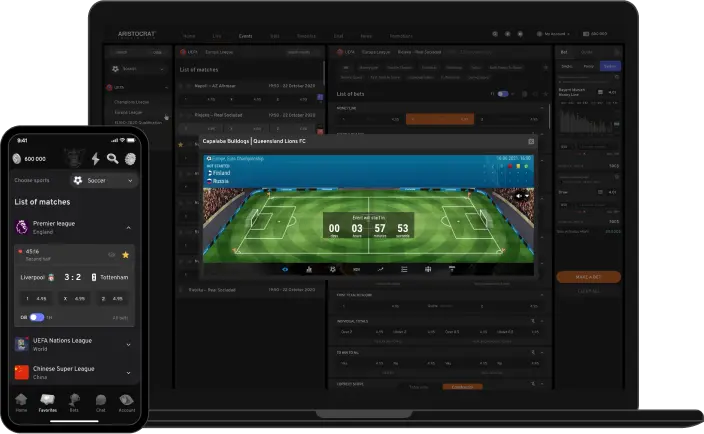
Task: Click the bar chart statistics icon in tracker toolbar
Action: coord(309,269)
